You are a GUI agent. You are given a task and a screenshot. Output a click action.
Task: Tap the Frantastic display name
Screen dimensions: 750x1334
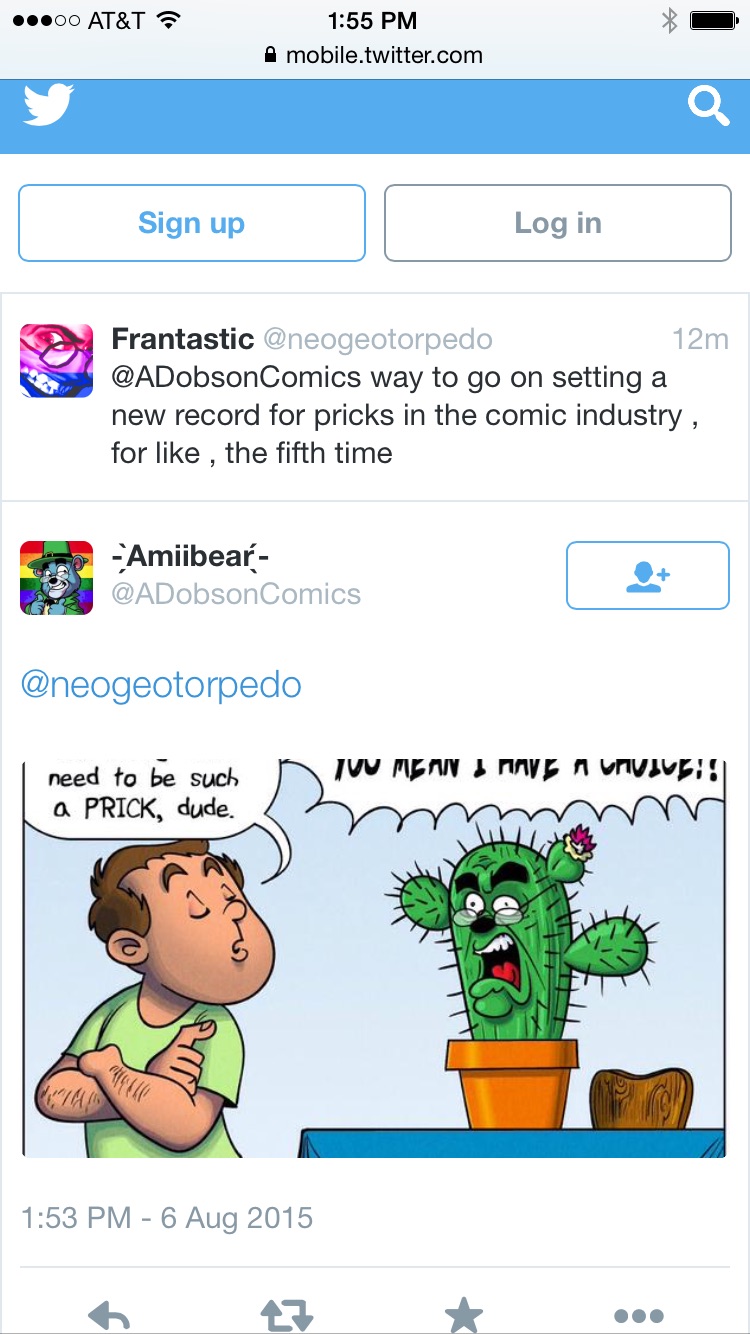[183, 339]
